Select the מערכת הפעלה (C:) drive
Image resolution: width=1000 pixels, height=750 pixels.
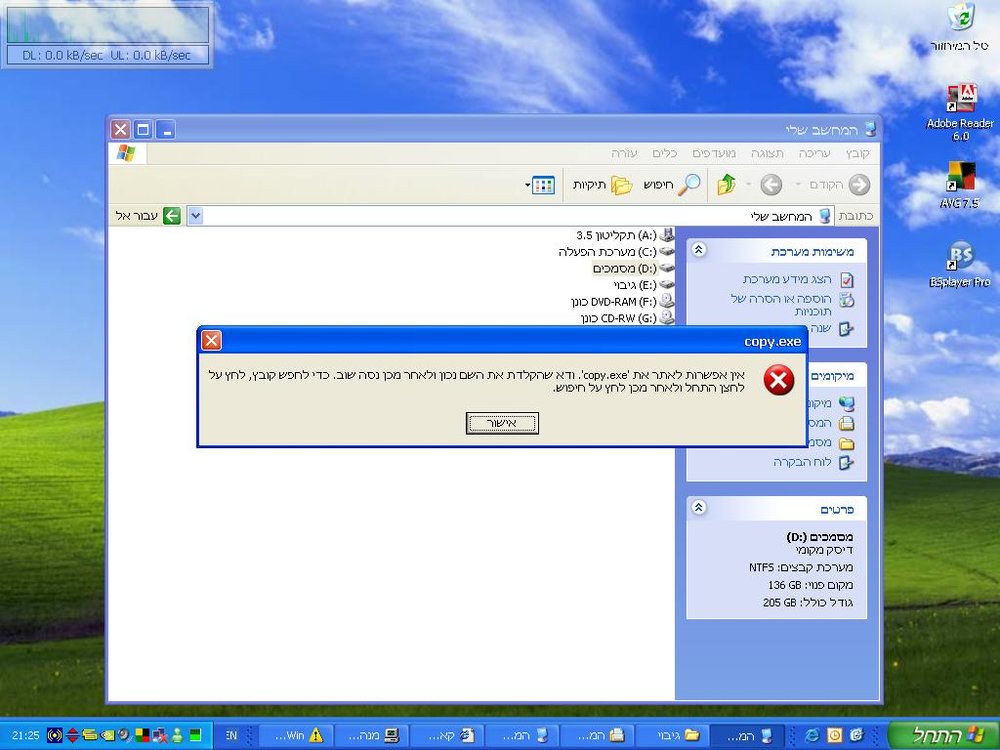pyautogui.click(x=616, y=252)
